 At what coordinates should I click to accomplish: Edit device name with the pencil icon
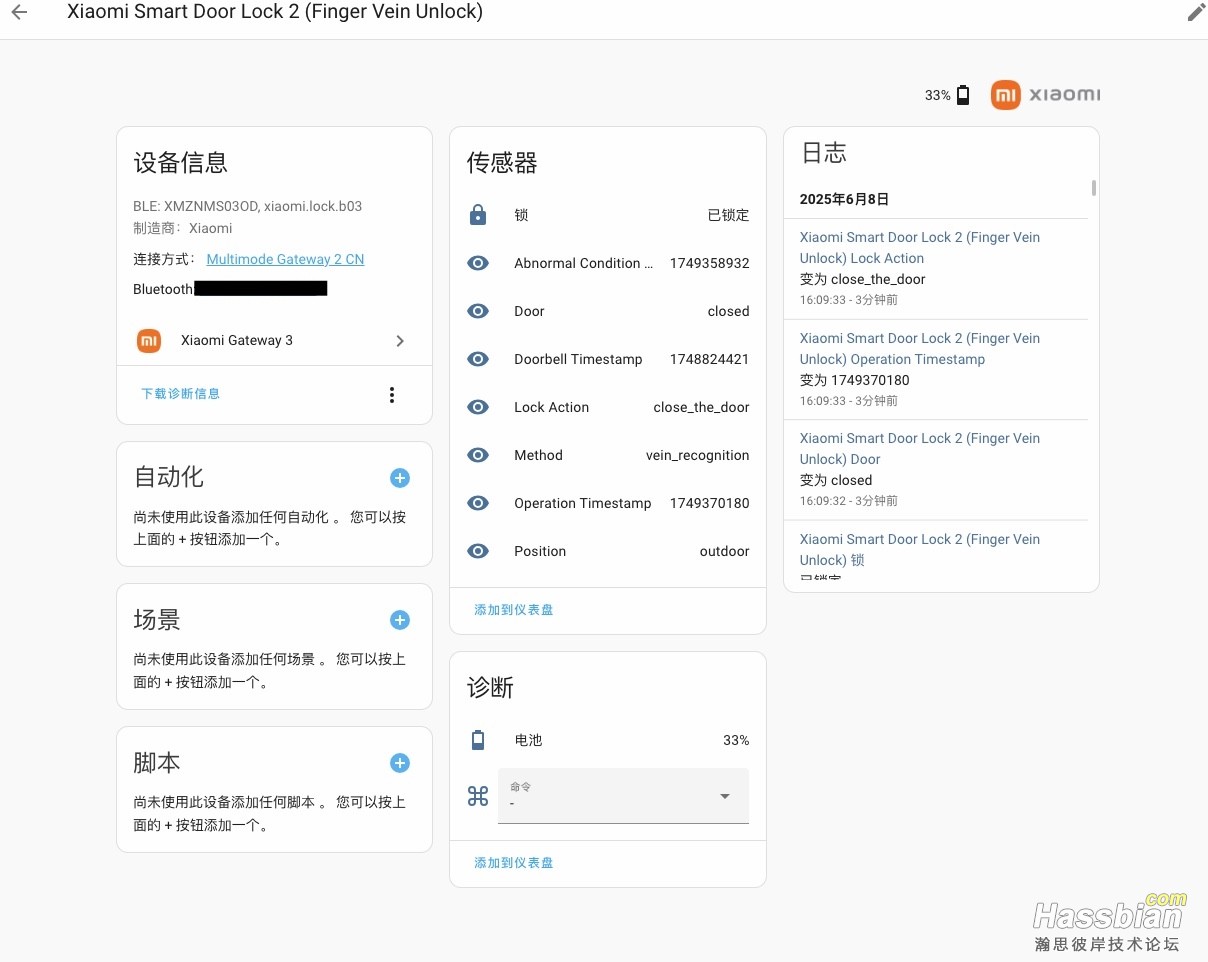1196,12
